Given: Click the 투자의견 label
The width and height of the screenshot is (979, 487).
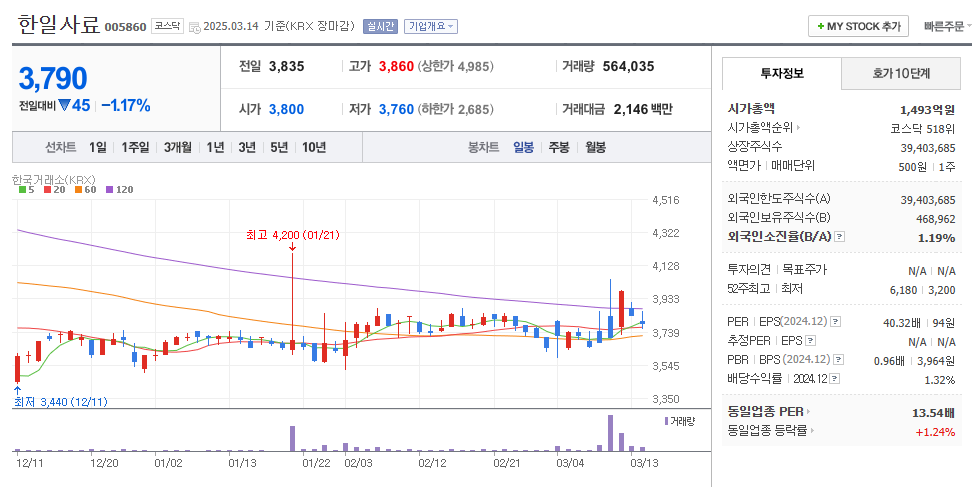Looking at the screenshot, I should coord(750,270).
